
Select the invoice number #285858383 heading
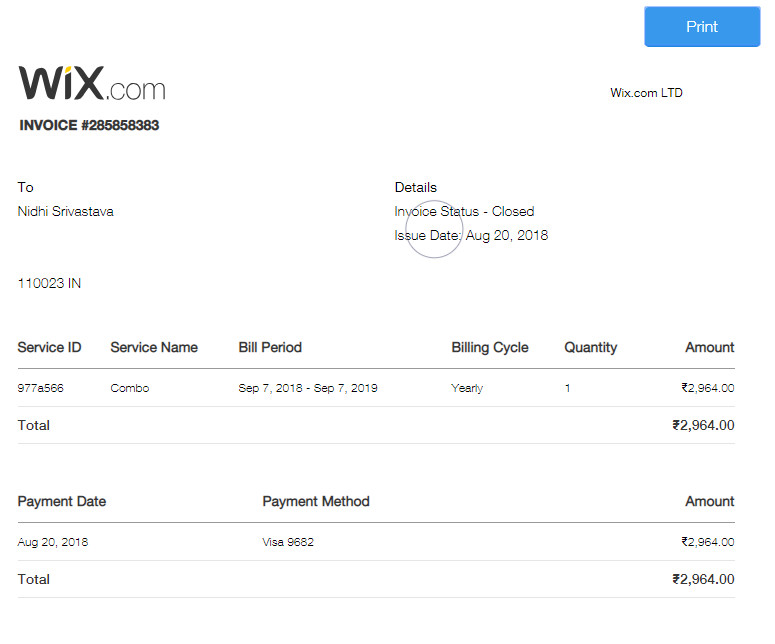pyautogui.click(x=89, y=125)
